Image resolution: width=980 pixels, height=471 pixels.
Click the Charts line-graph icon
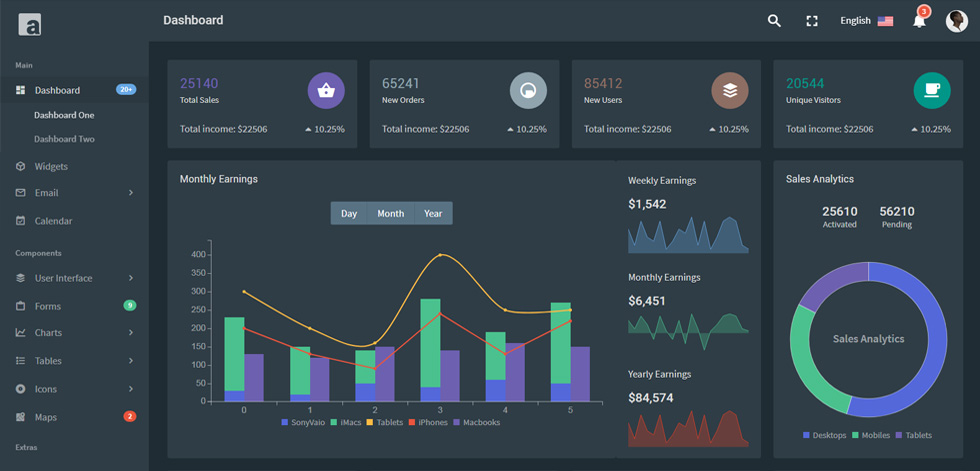tap(21, 332)
